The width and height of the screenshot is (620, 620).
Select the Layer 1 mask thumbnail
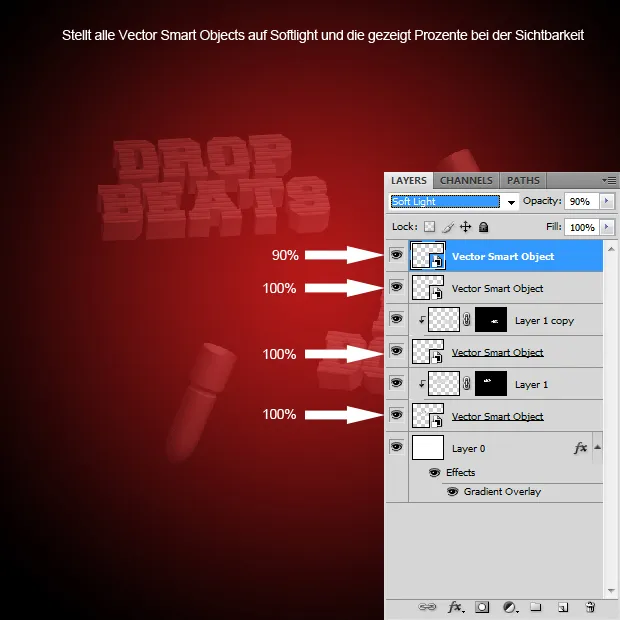(x=491, y=384)
